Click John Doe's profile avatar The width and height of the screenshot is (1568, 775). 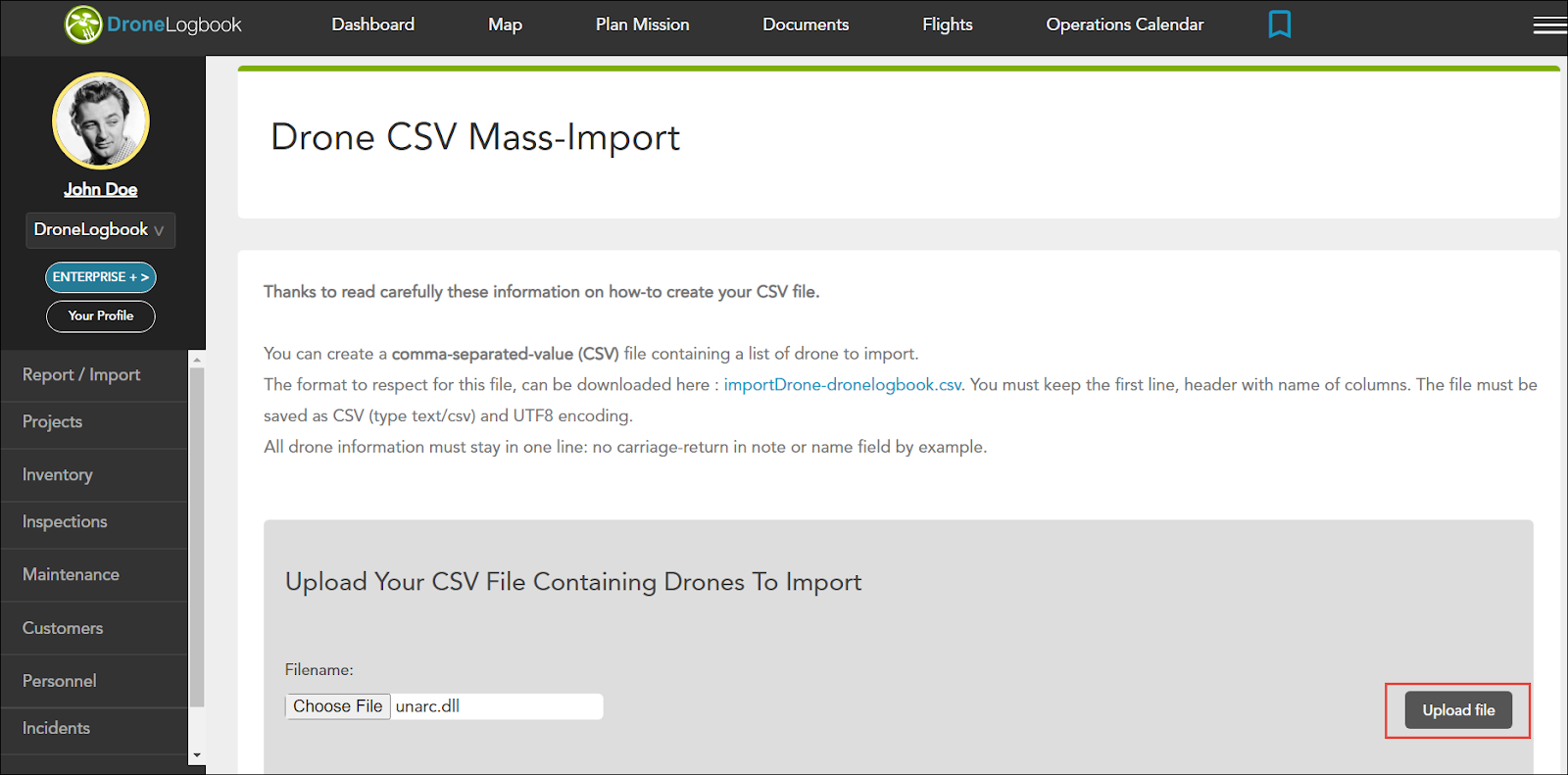point(101,121)
